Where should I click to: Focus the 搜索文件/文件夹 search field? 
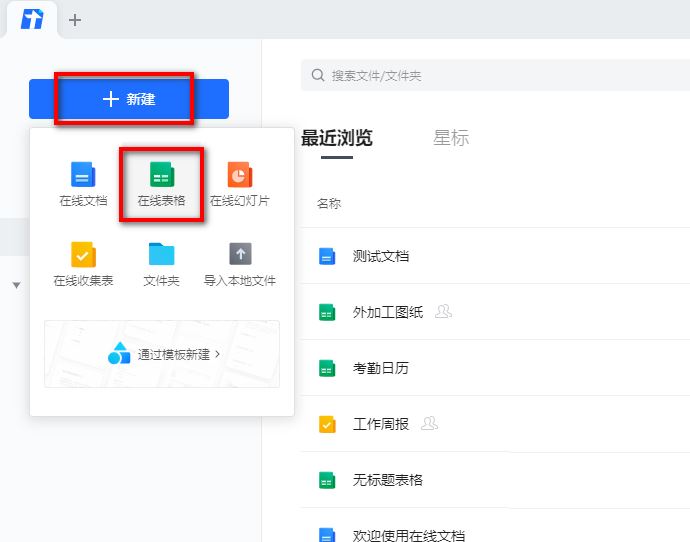coord(495,75)
